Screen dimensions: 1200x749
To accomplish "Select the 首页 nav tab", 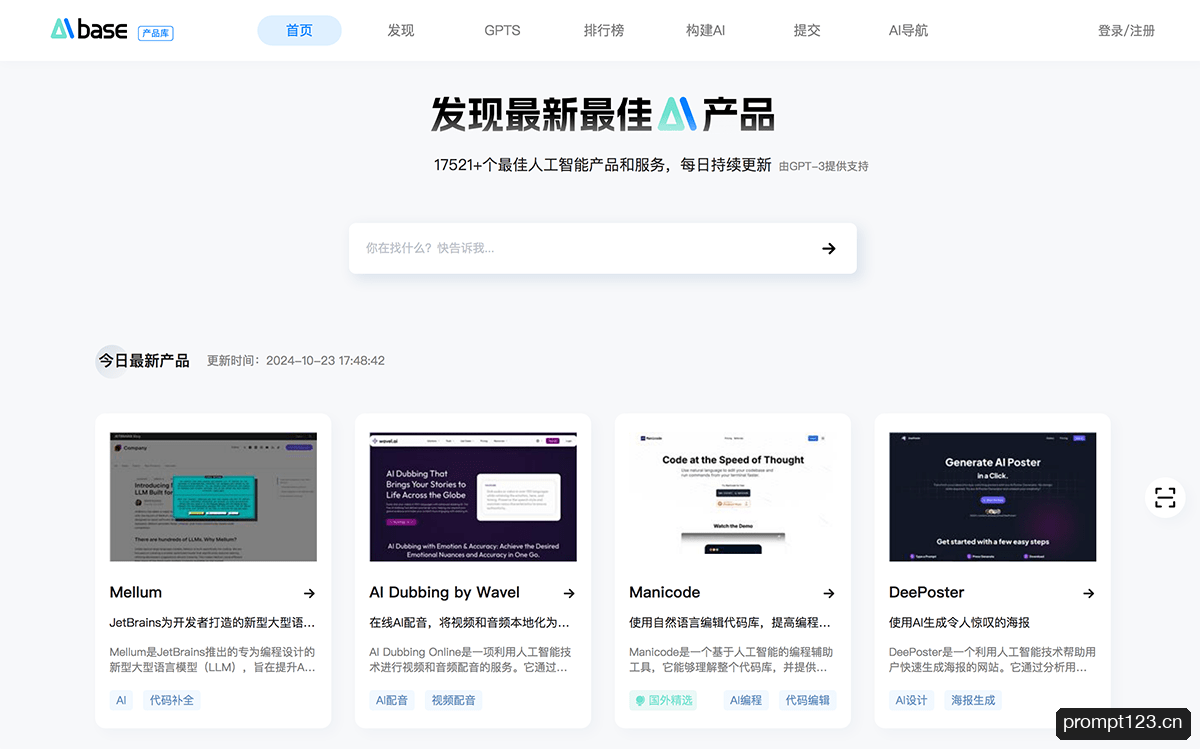I will click(299, 30).
